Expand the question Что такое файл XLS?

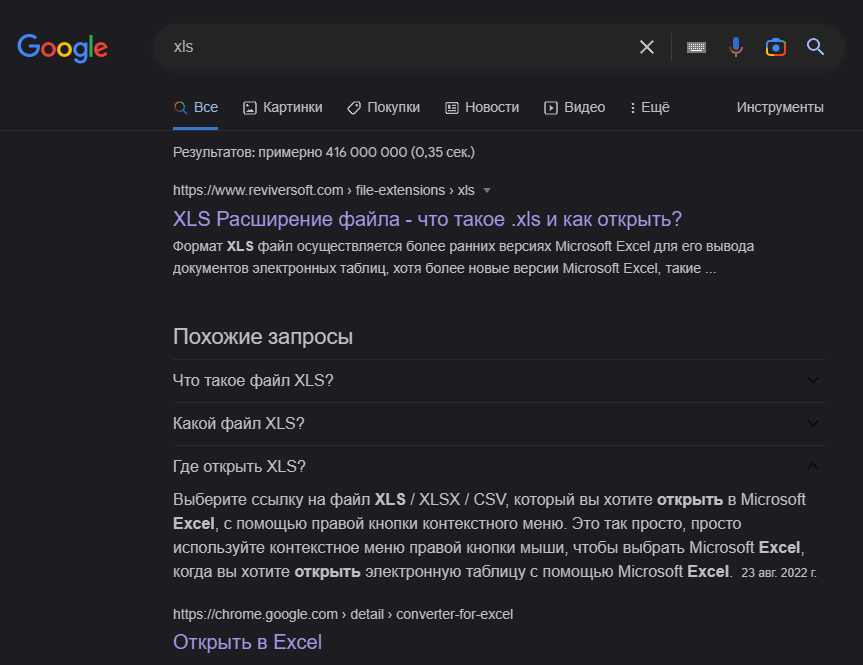pyautogui.click(x=499, y=380)
